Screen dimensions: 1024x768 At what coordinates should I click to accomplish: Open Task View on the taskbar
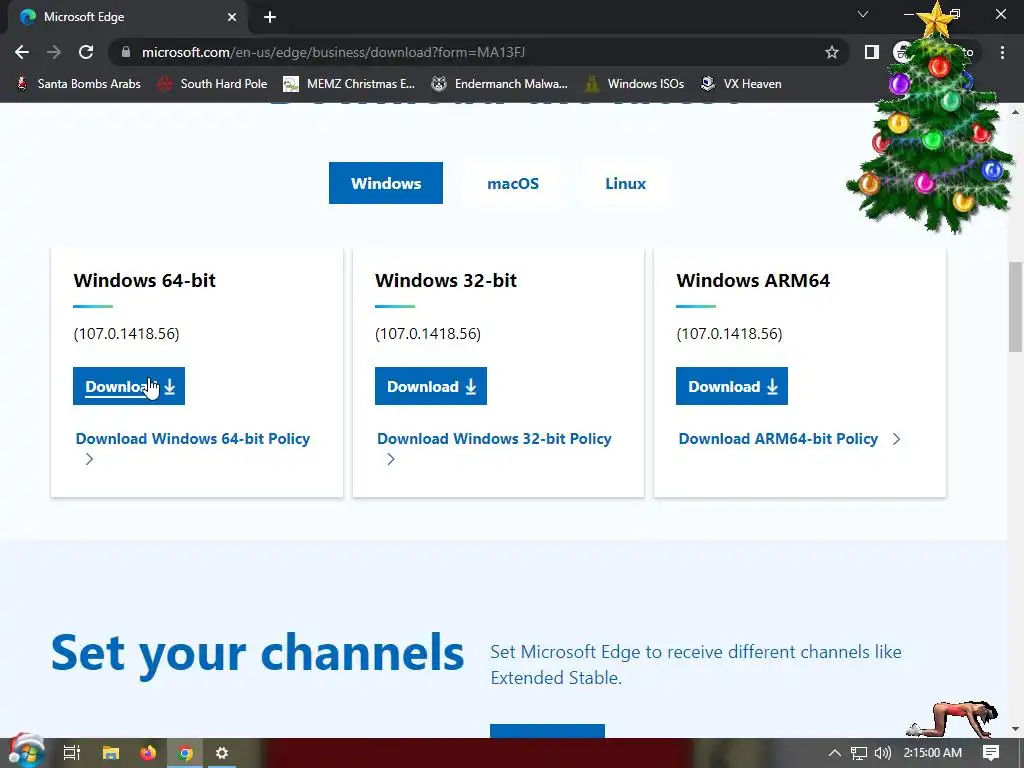click(71, 753)
